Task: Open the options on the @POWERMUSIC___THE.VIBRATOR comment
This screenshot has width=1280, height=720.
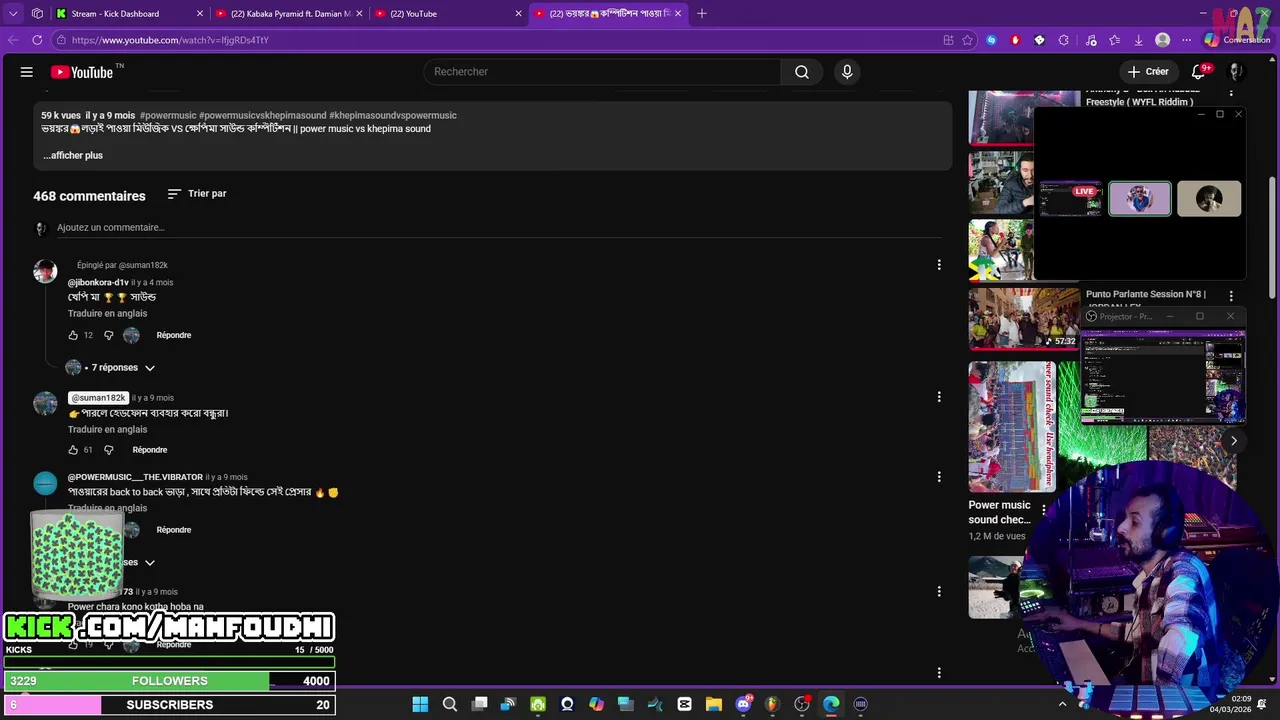Action: 938,477
